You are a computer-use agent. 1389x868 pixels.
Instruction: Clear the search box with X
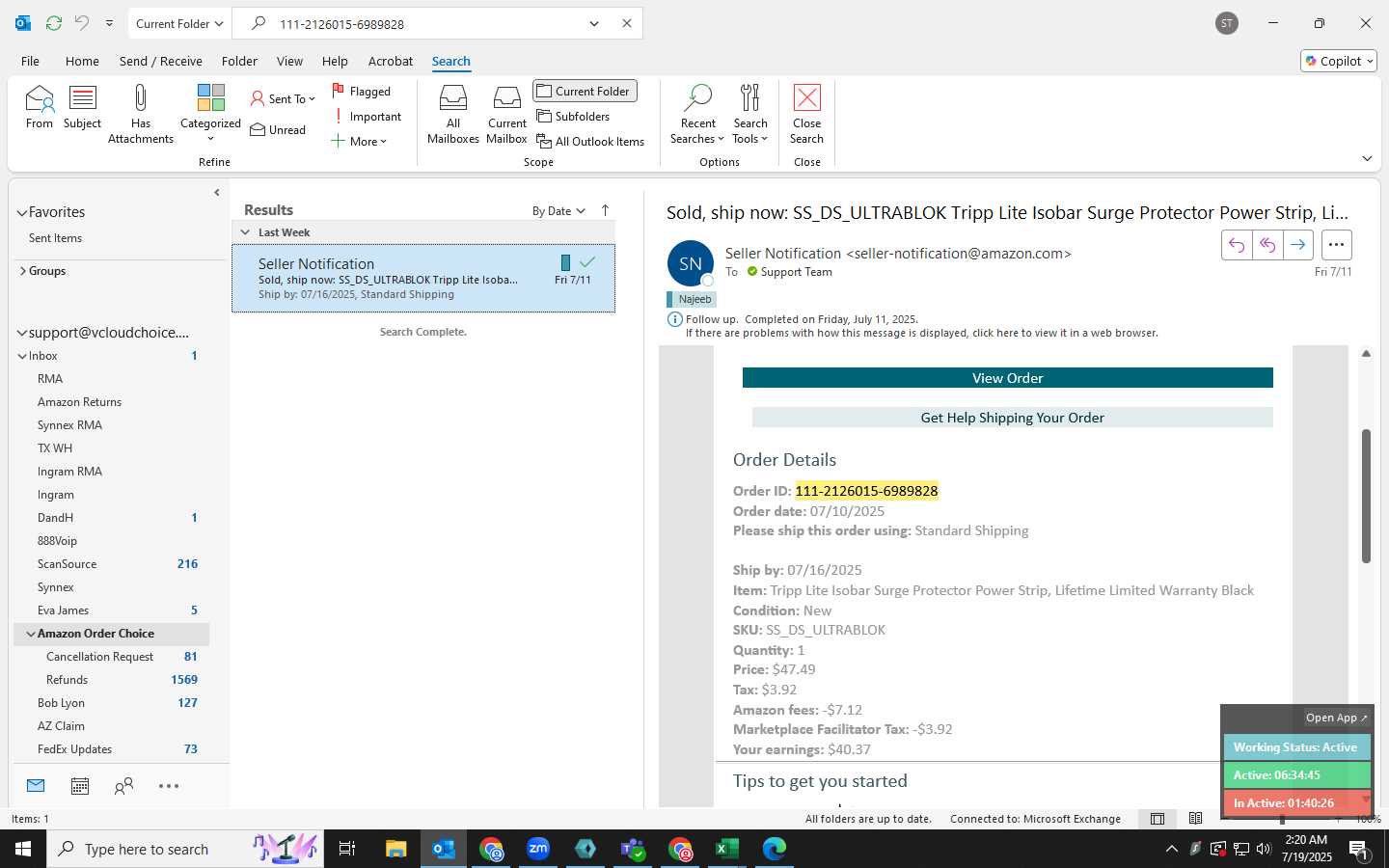point(627,23)
